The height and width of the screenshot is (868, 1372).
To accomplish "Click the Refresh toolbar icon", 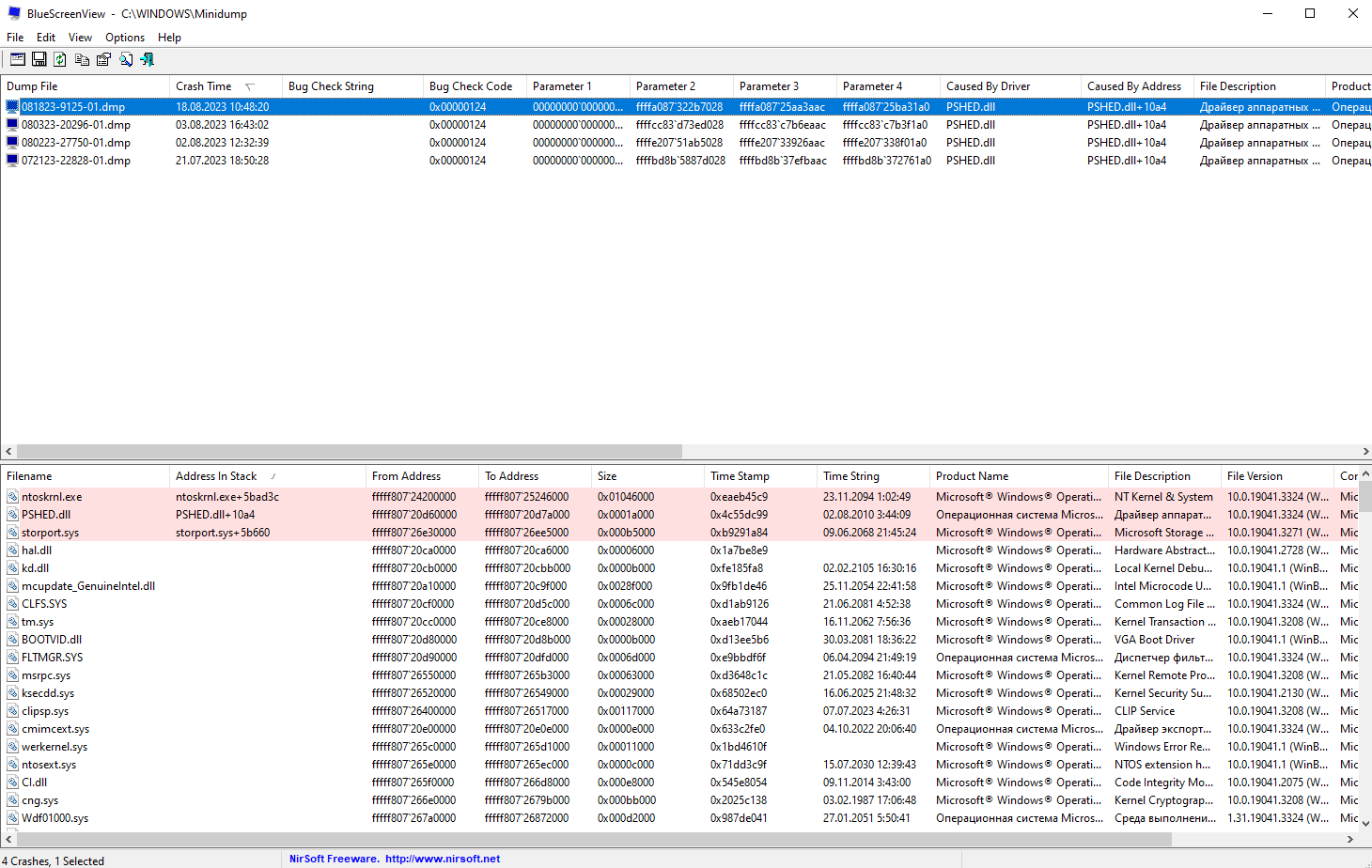I will tap(60, 59).
